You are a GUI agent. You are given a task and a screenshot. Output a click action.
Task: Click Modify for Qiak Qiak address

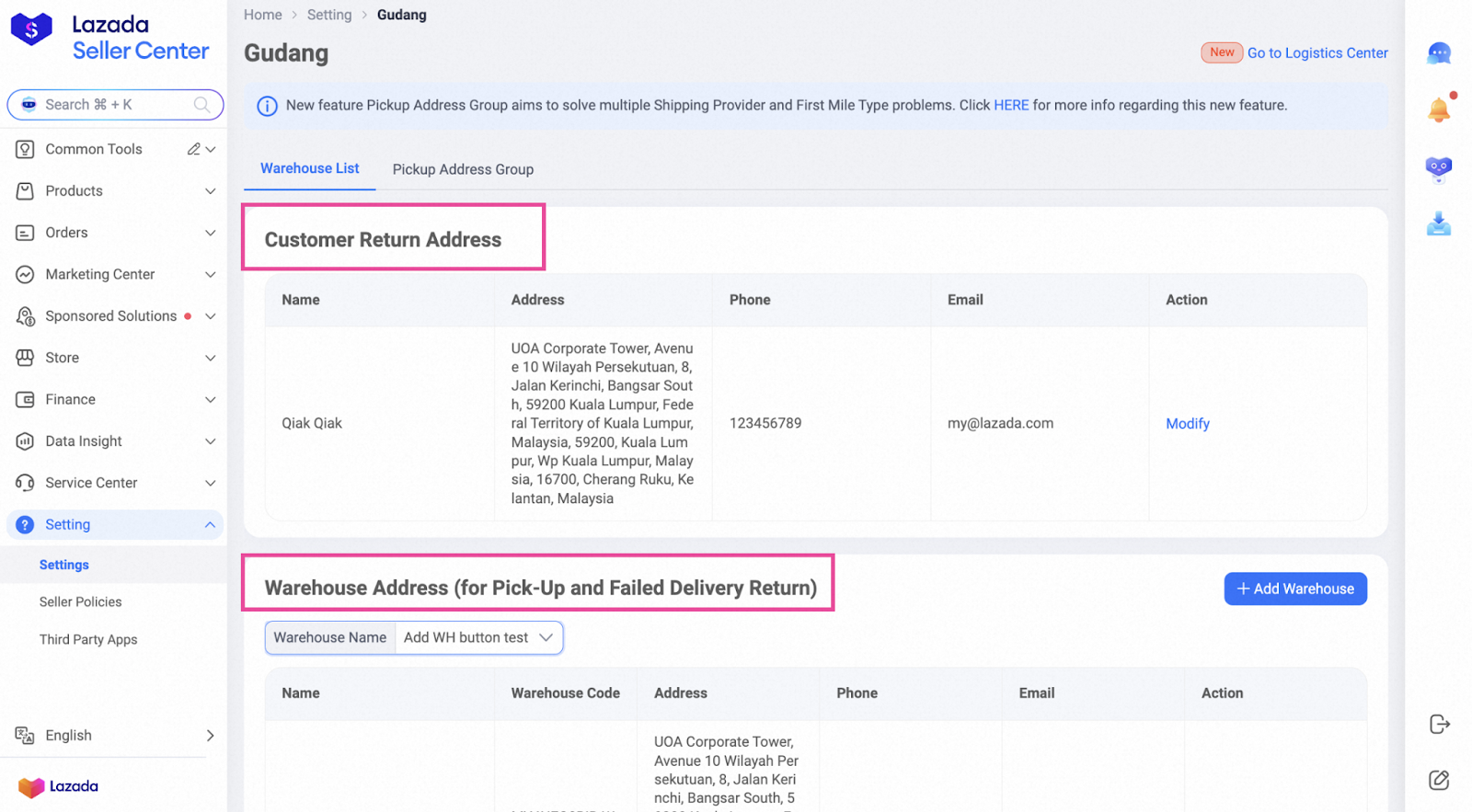pos(1187,424)
